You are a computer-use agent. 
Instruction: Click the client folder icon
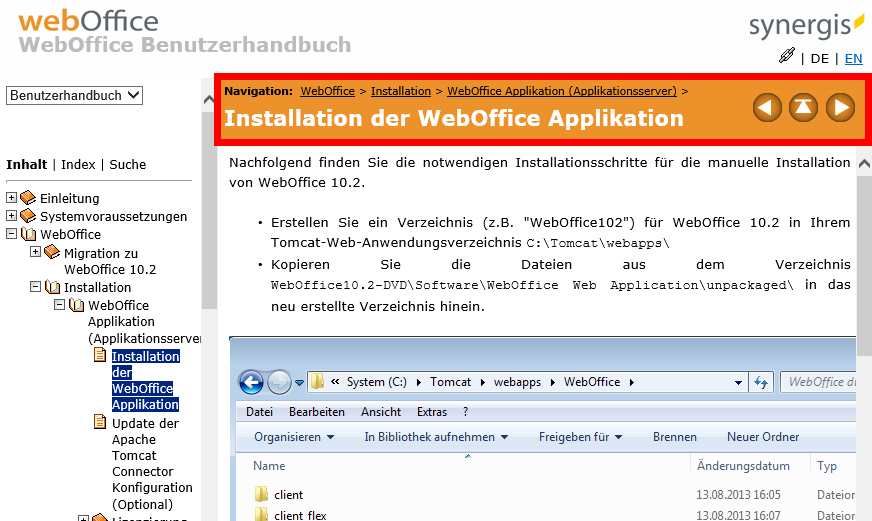pos(261,494)
